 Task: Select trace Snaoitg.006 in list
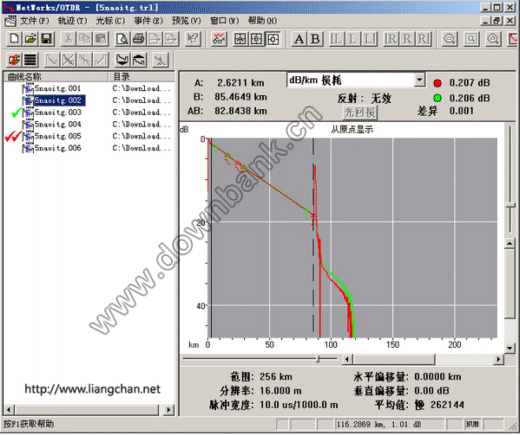[58, 148]
